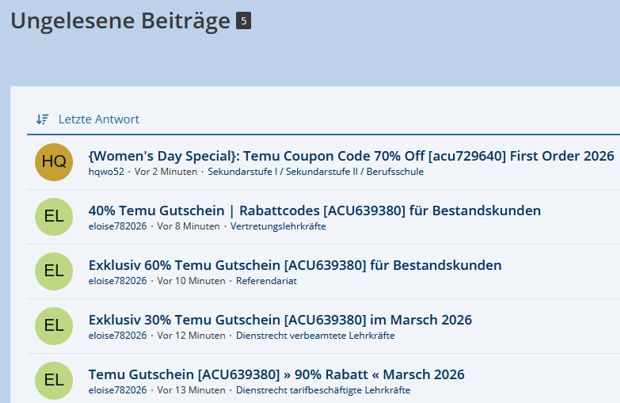Visit the hqwo52 user profile link

click(x=106, y=172)
